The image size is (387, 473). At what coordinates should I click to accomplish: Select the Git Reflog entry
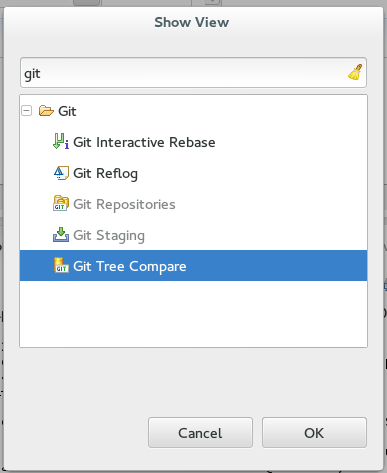click(x=105, y=173)
